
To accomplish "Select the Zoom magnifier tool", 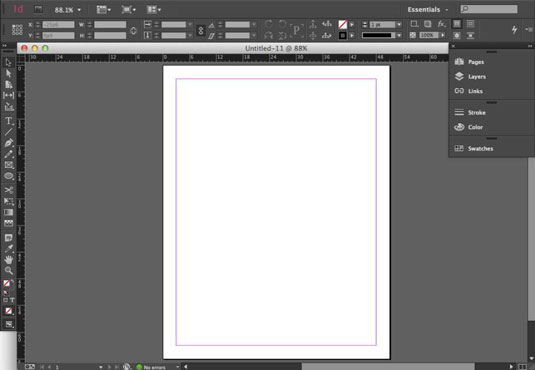I will click(x=9, y=270).
